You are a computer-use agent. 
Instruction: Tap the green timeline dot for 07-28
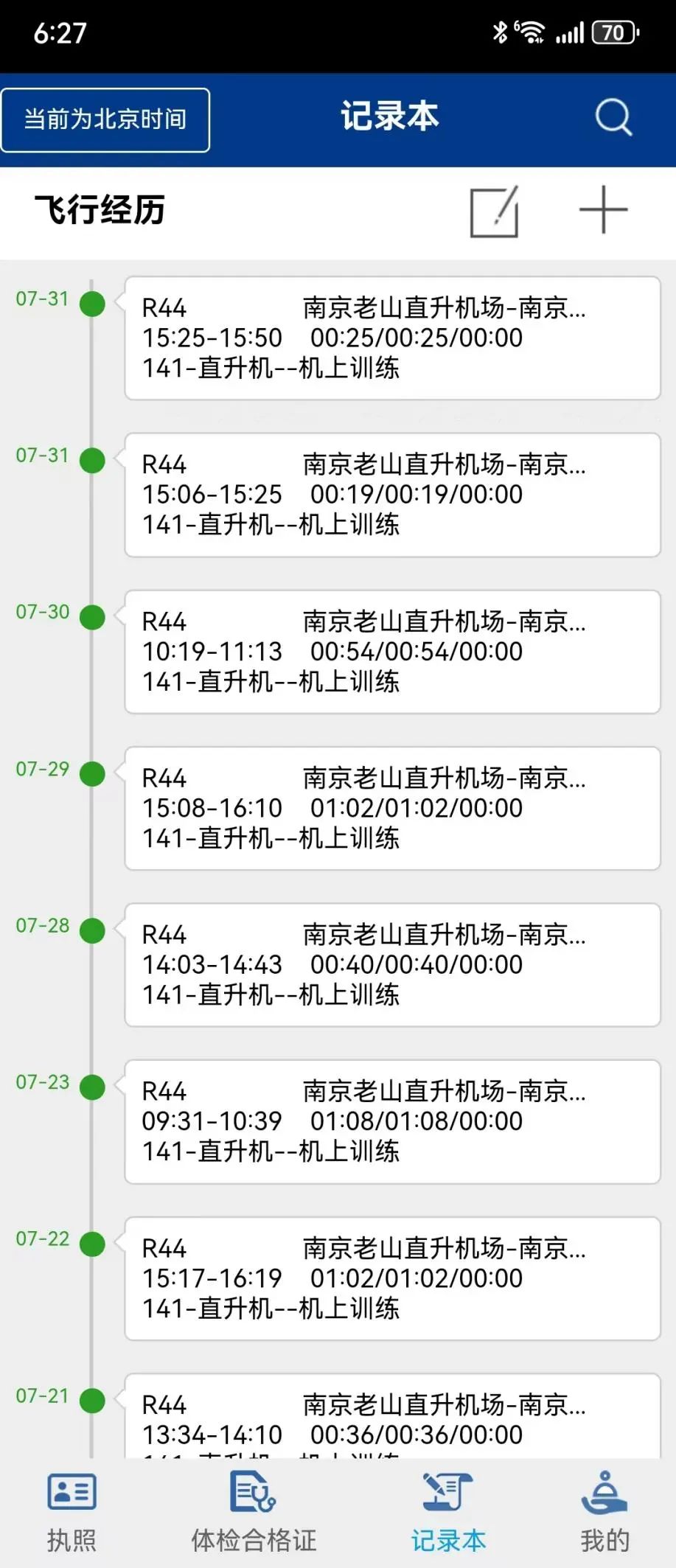point(92,930)
